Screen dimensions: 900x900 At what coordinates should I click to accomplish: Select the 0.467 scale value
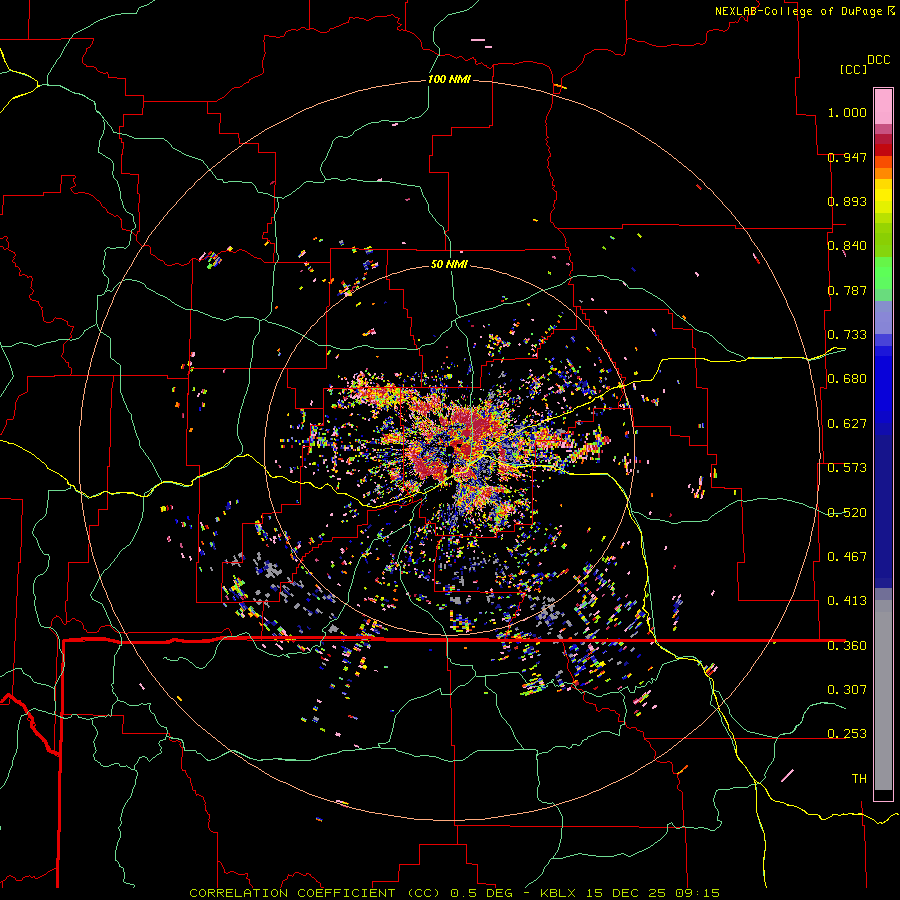pos(847,557)
